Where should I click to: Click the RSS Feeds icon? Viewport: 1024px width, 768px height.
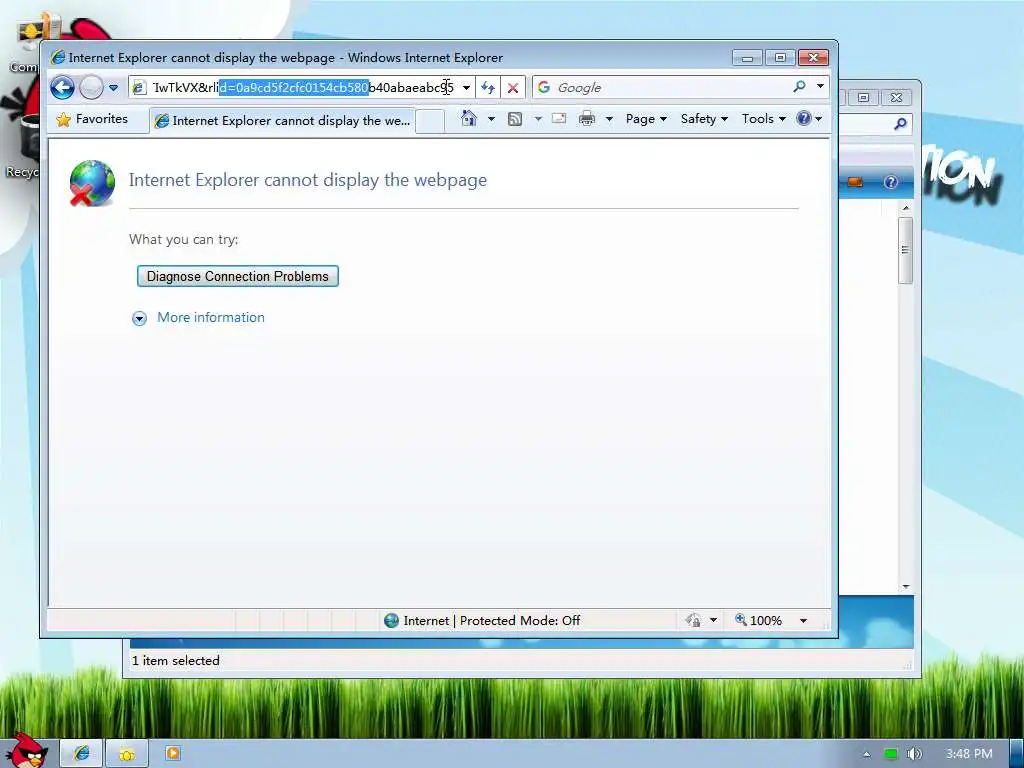(515, 119)
